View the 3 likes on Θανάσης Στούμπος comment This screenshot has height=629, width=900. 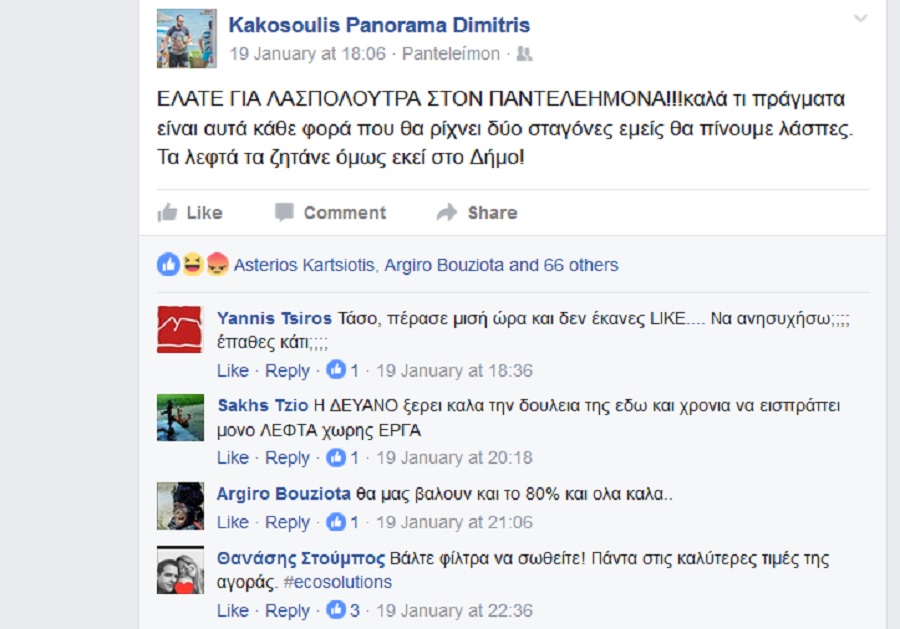pyautogui.click(x=343, y=610)
